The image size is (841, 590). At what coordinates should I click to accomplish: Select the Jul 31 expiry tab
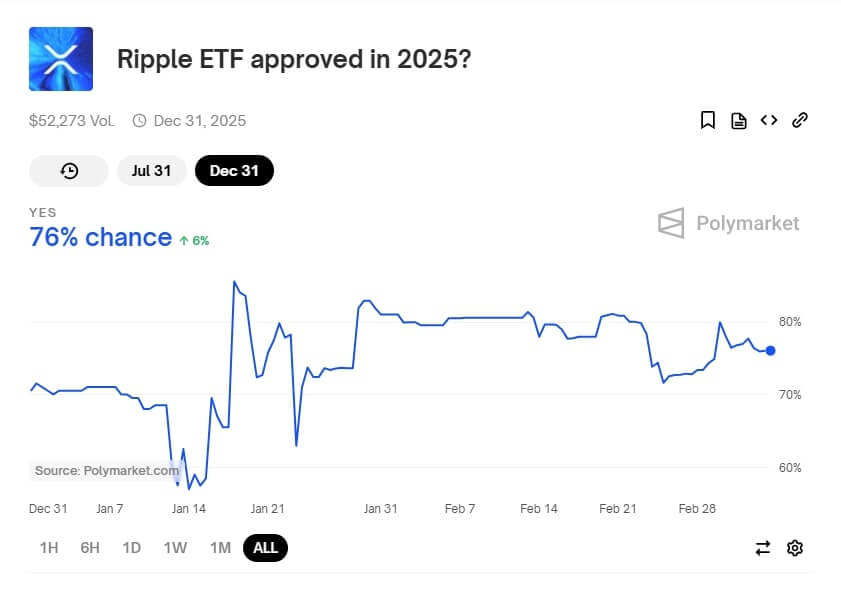click(151, 171)
